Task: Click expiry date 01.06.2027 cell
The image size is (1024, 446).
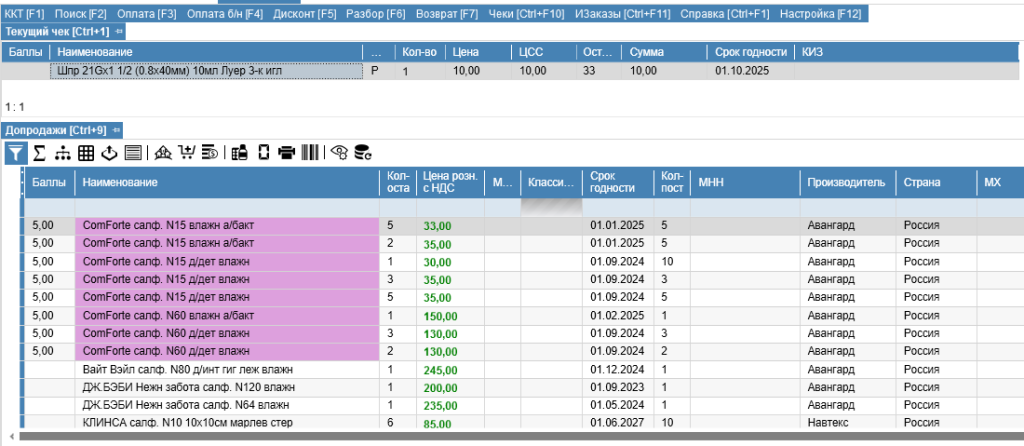Action: pyautogui.click(x=618, y=423)
